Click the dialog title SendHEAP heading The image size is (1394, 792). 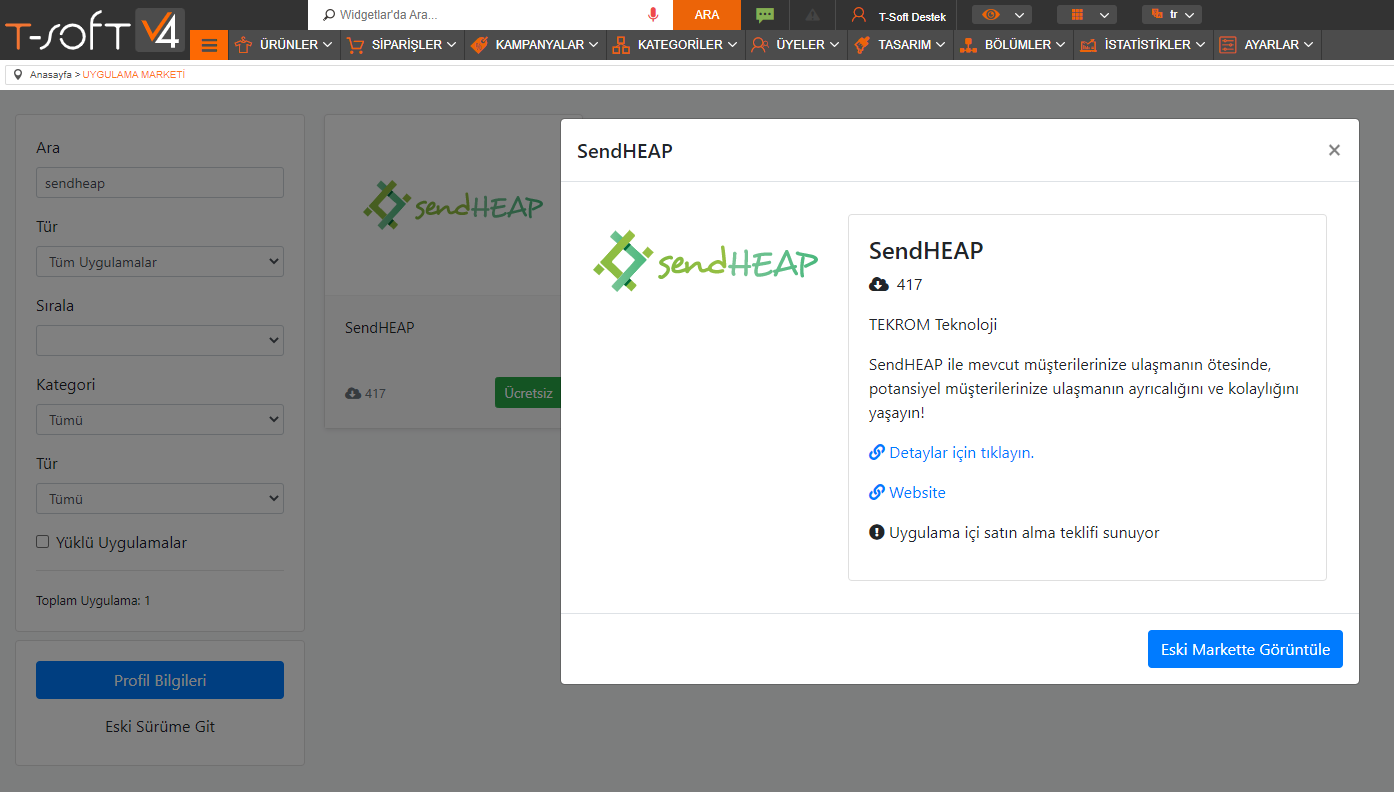[x=625, y=151]
